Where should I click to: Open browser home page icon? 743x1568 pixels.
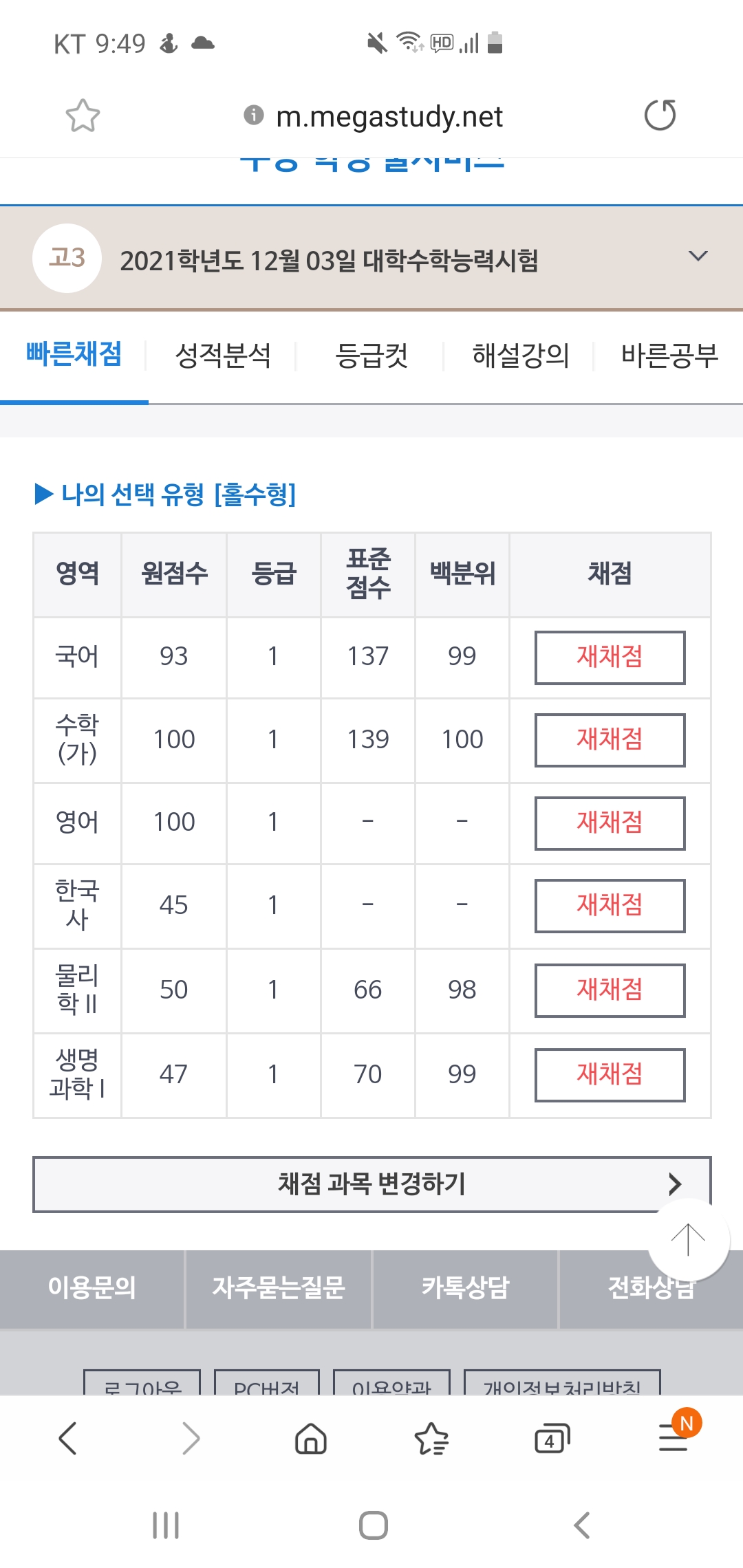311,1438
